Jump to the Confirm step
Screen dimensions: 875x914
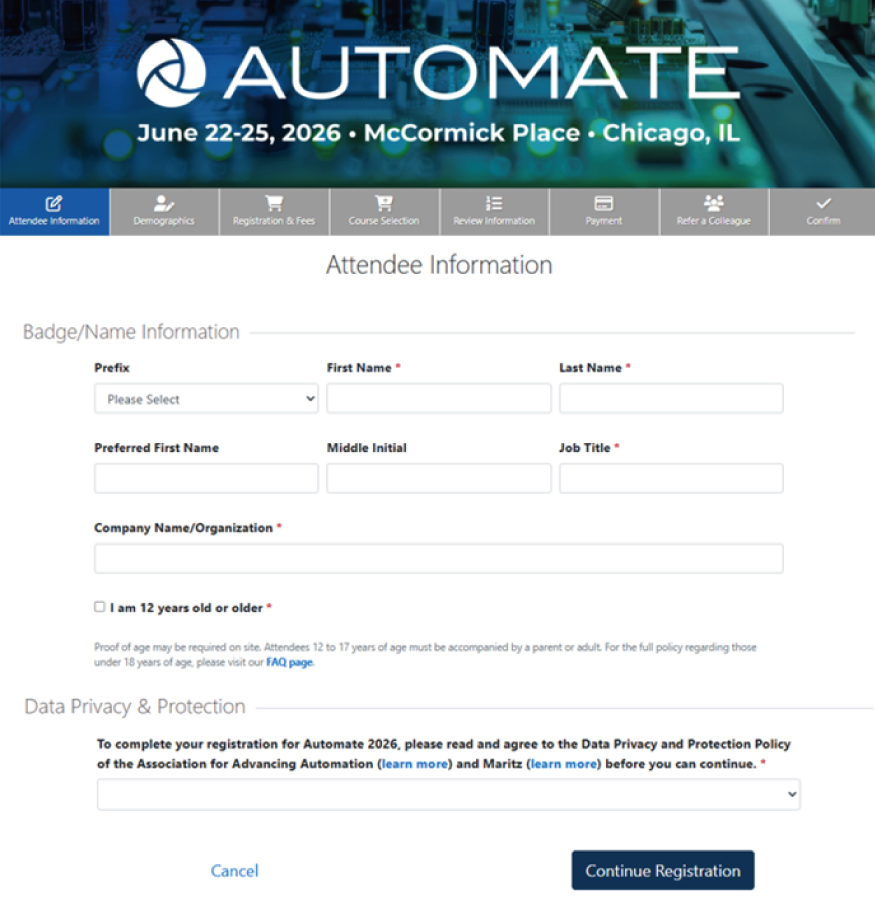coord(823,212)
